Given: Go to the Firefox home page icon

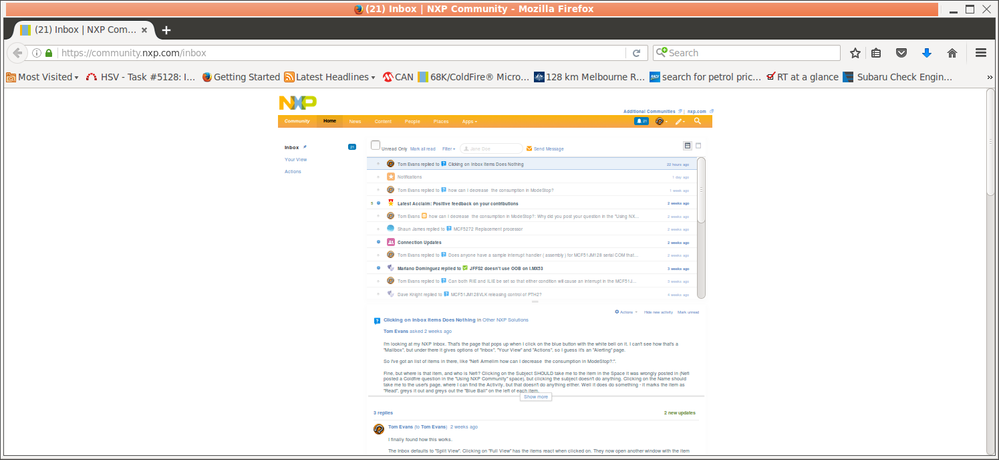Looking at the screenshot, I should tap(952, 53).
